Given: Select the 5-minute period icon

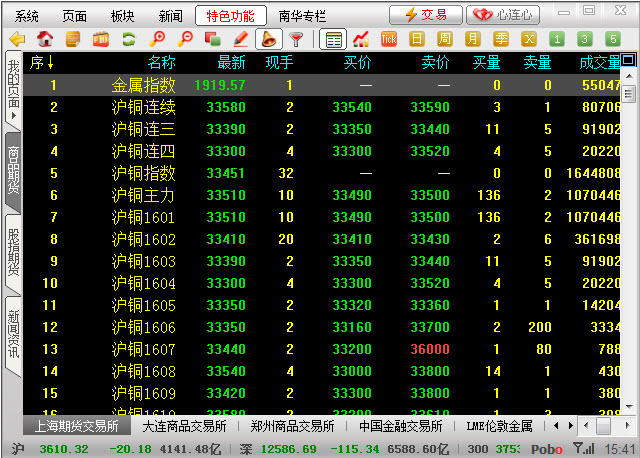Looking at the screenshot, I should point(613,39).
